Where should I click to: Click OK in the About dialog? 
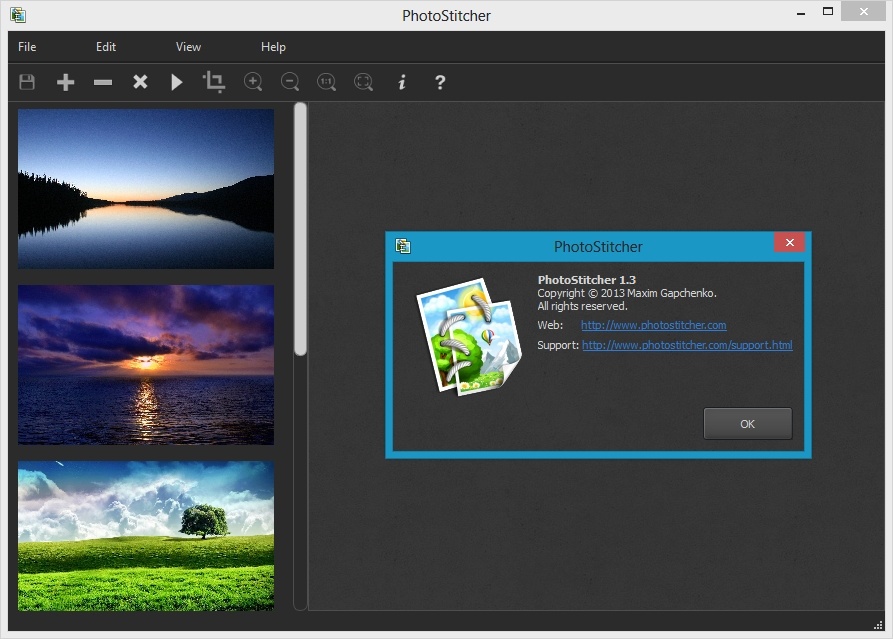[x=747, y=423]
